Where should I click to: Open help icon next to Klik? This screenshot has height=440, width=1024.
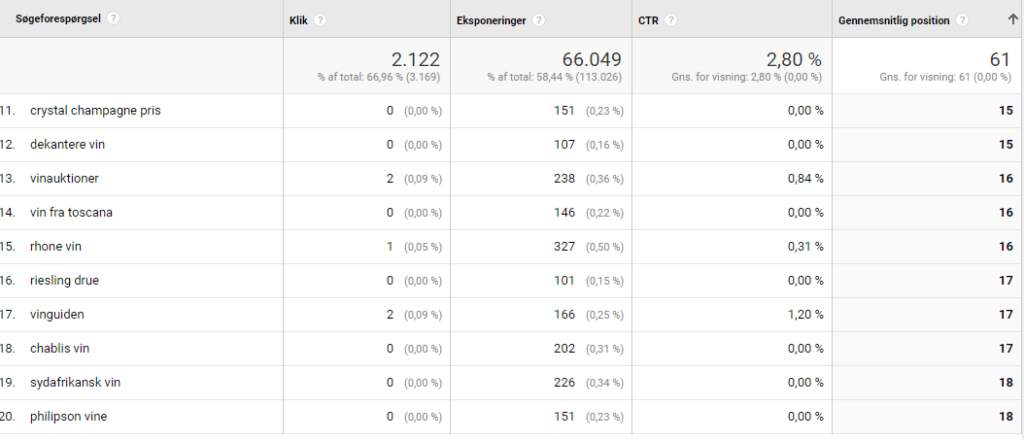click(x=320, y=20)
